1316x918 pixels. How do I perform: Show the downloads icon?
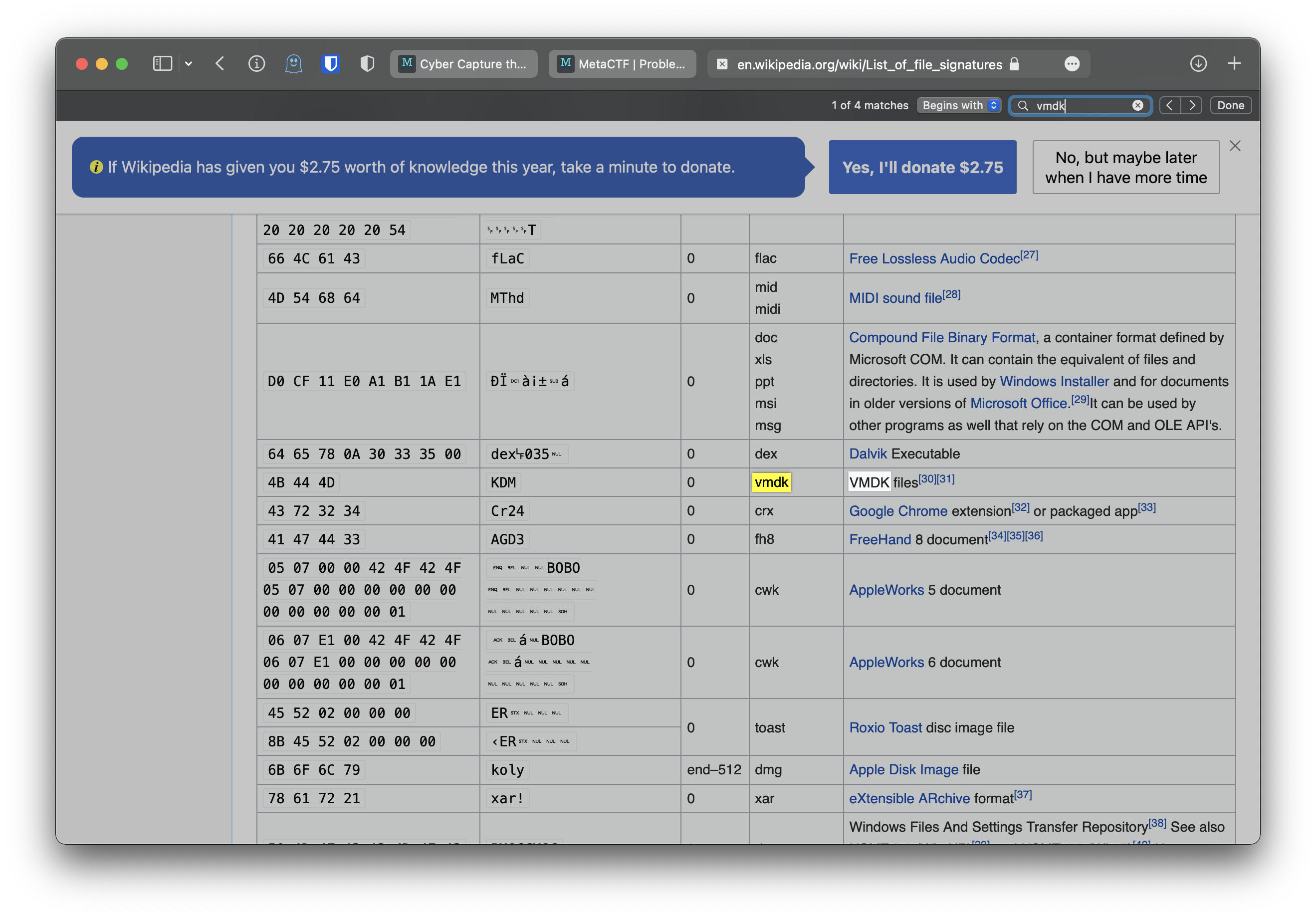point(1198,64)
